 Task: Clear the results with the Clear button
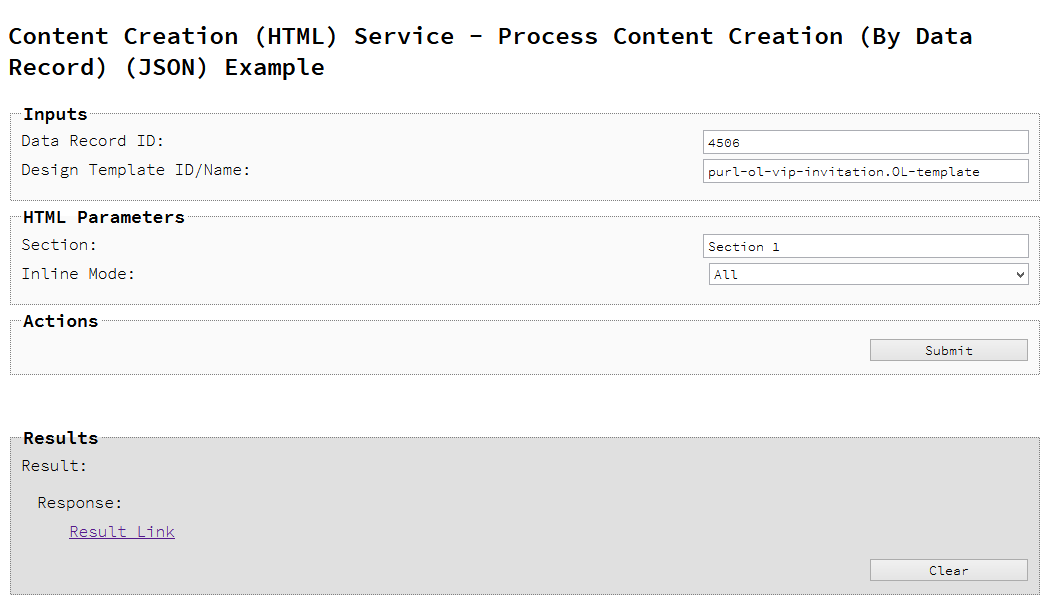(x=948, y=570)
